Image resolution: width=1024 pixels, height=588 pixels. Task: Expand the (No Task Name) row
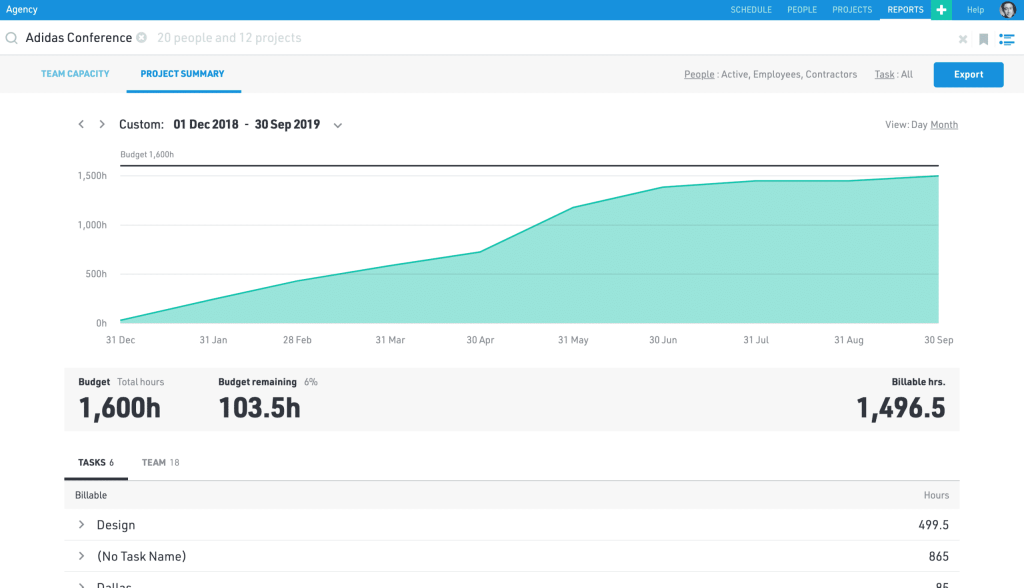click(x=81, y=556)
